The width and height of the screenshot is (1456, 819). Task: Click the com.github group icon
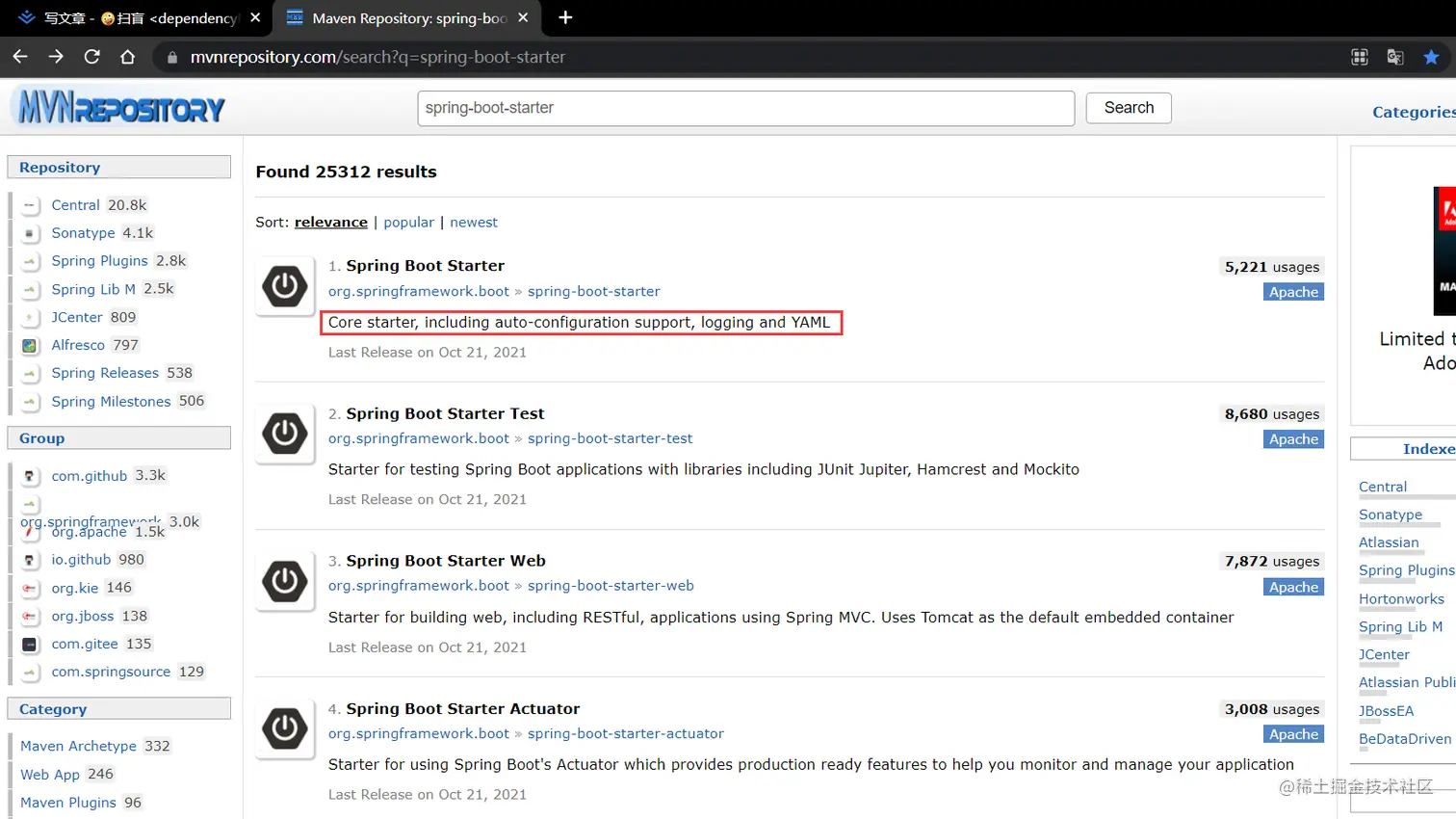point(30,476)
